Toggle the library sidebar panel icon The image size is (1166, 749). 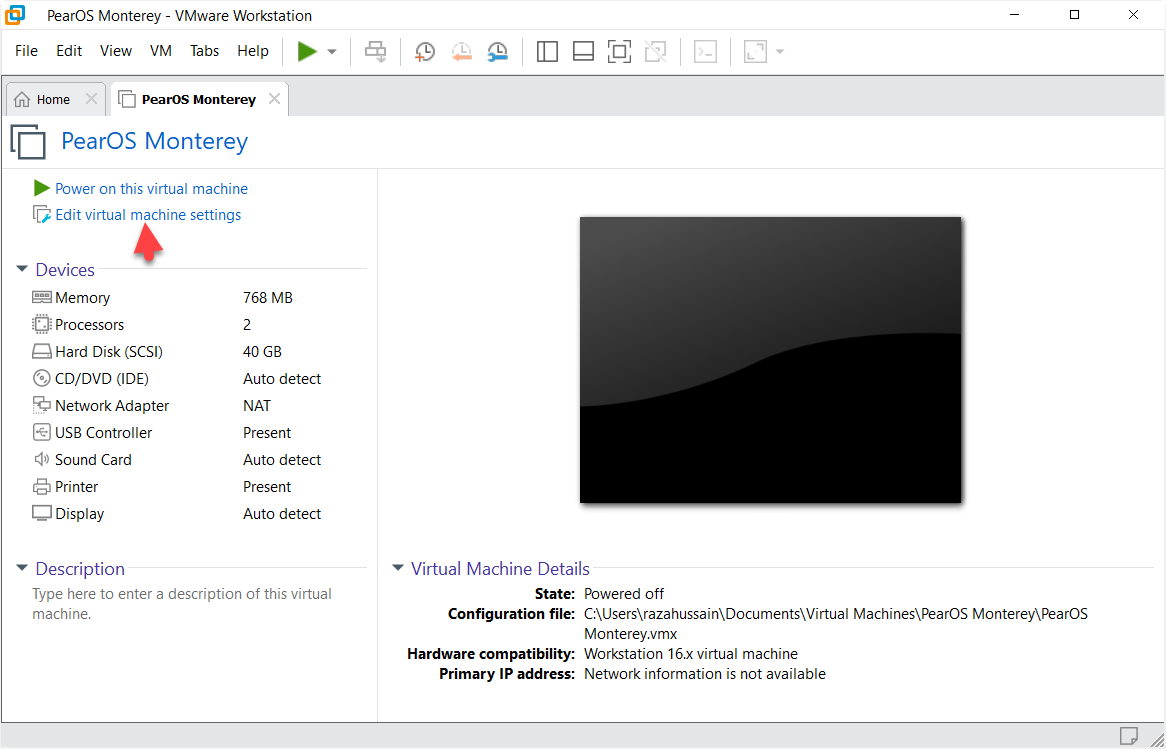click(x=547, y=52)
